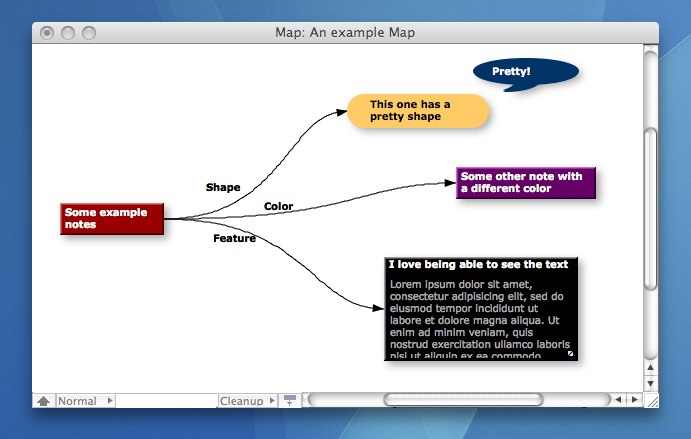
Task: Click the up arrow icon in bottom-left corner
Action: (x=44, y=401)
